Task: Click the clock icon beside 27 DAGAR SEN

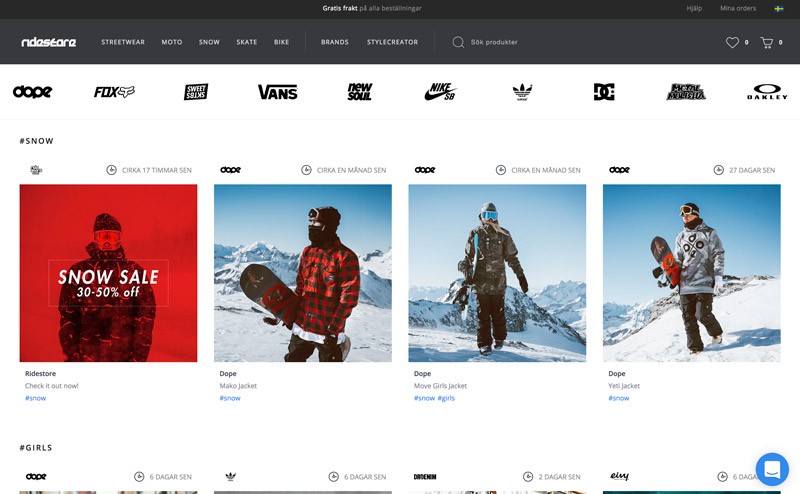Action: click(x=718, y=170)
